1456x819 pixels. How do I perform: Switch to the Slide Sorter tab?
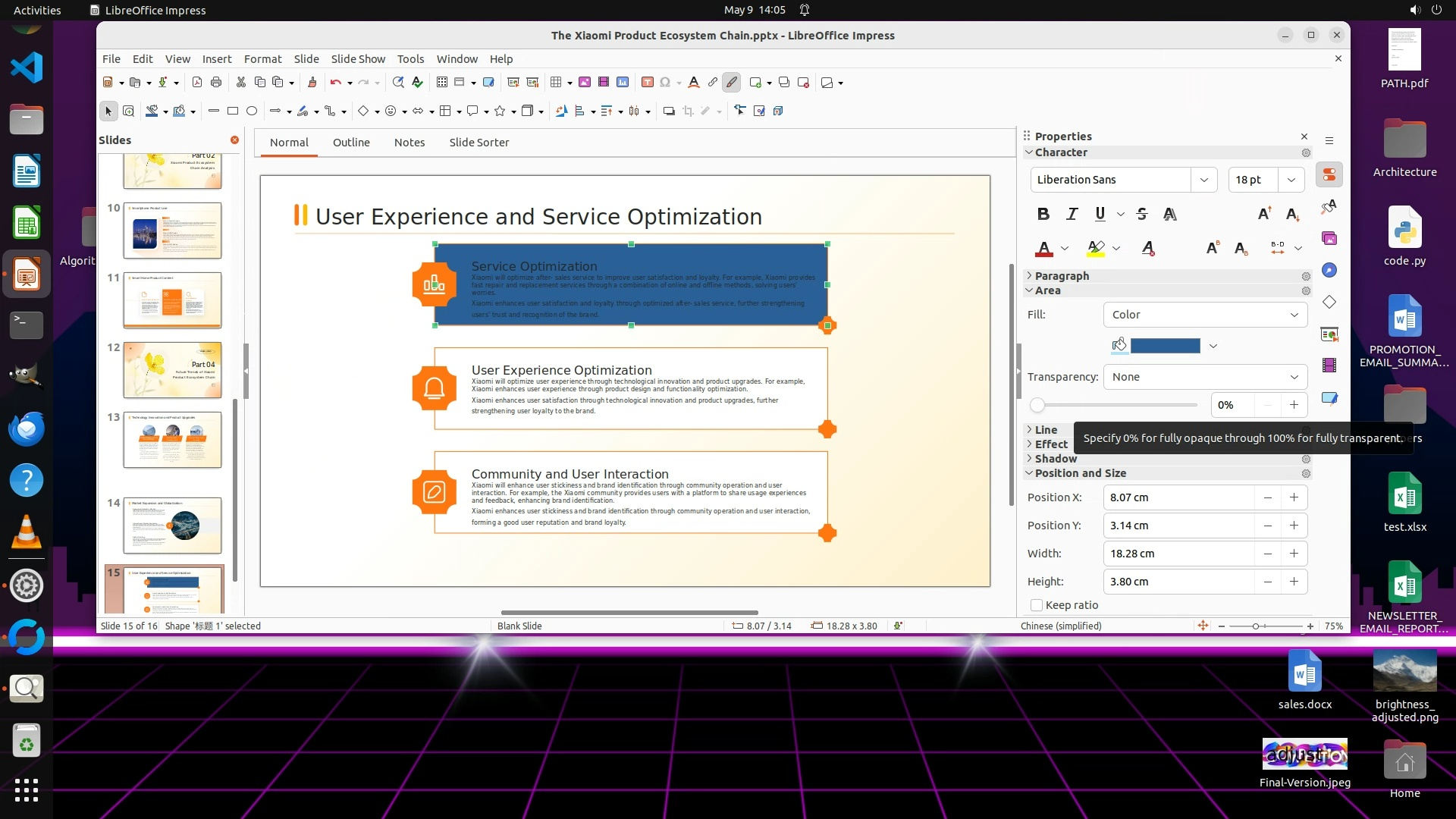pyautogui.click(x=479, y=143)
